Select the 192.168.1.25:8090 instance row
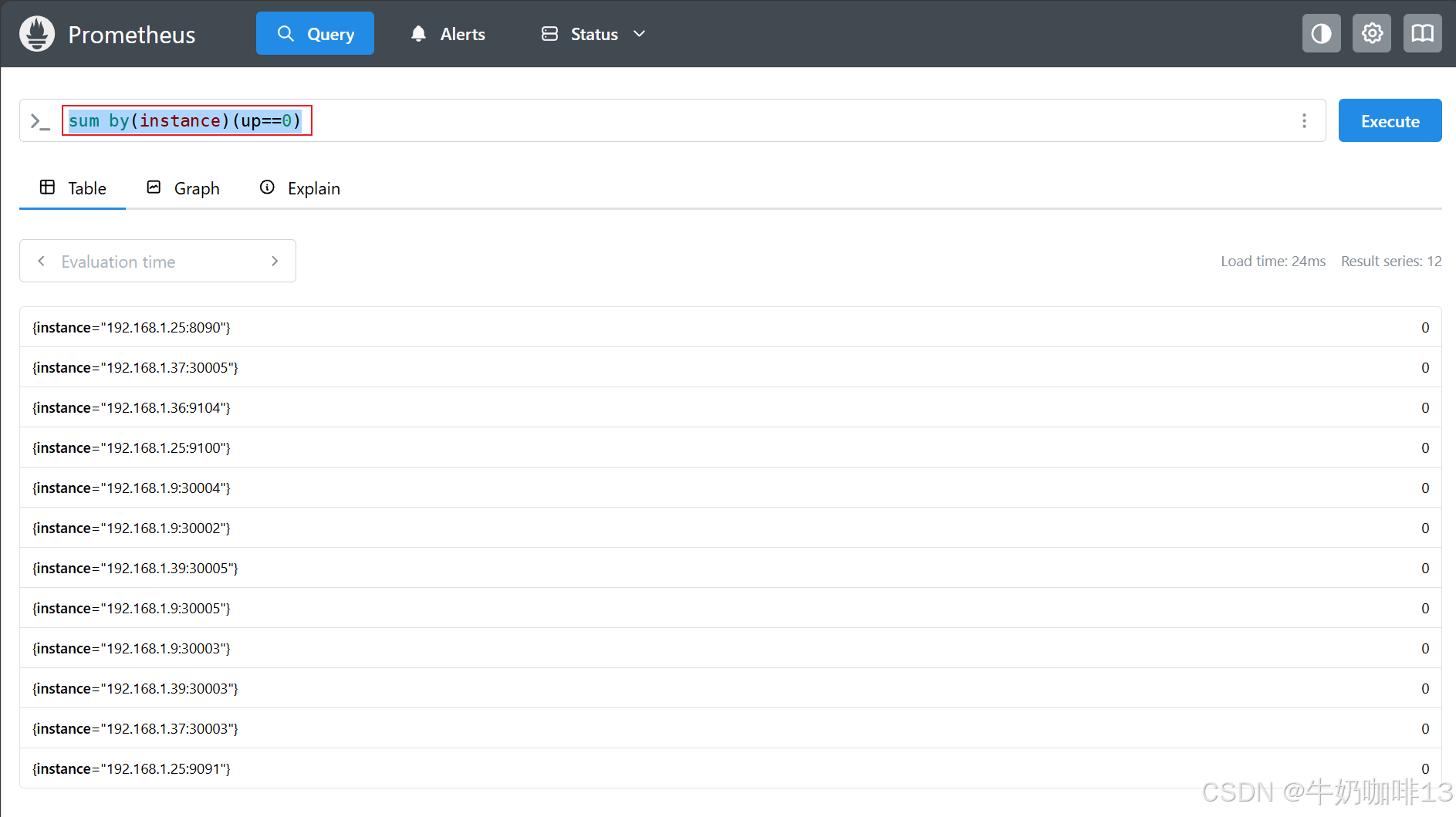Viewport: 1456px width, 817px height. click(x=730, y=327)
